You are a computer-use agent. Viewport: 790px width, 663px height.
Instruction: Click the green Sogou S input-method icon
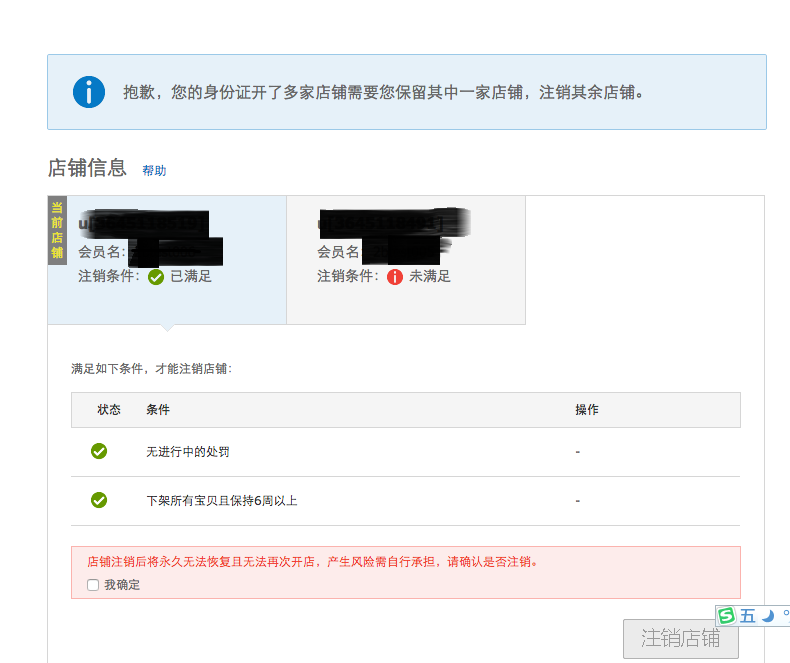click(x=727, y=615)
